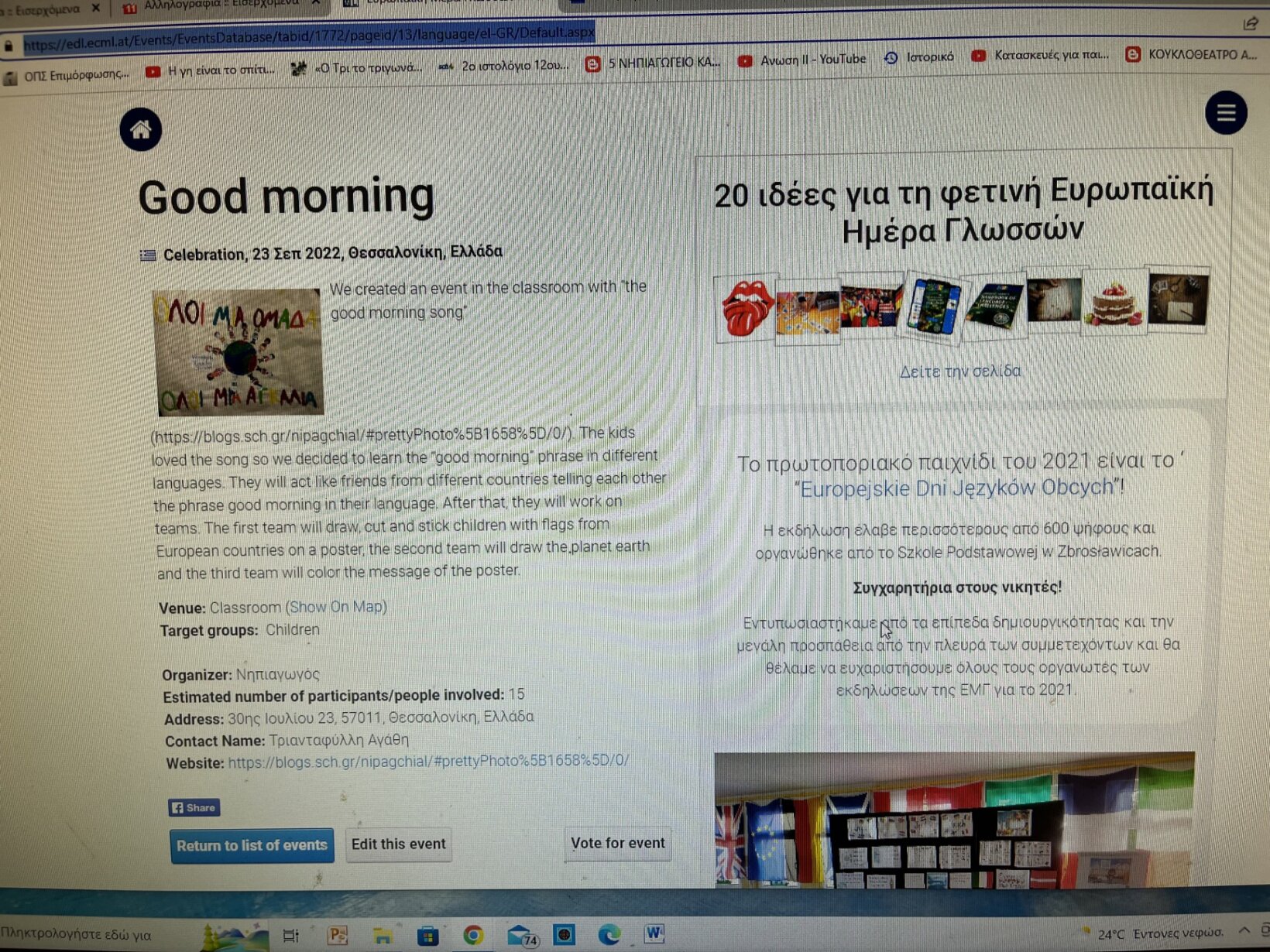The image size is (1270, 952).
Task: Open Microsoft Edge in taskbar
Action: coord(609,934)
